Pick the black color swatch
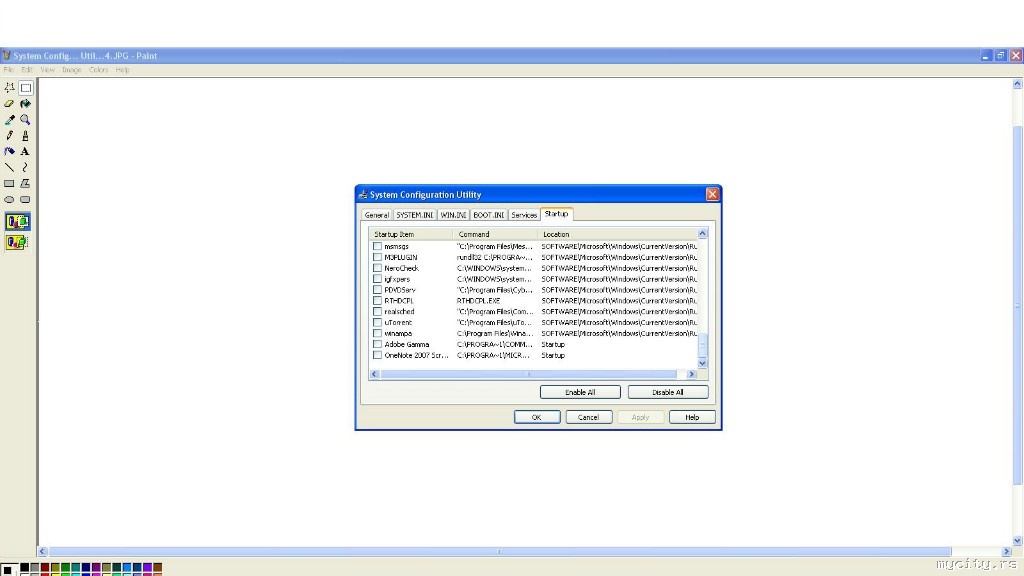Screen dimensions: 1024x576 pos(24,569)
